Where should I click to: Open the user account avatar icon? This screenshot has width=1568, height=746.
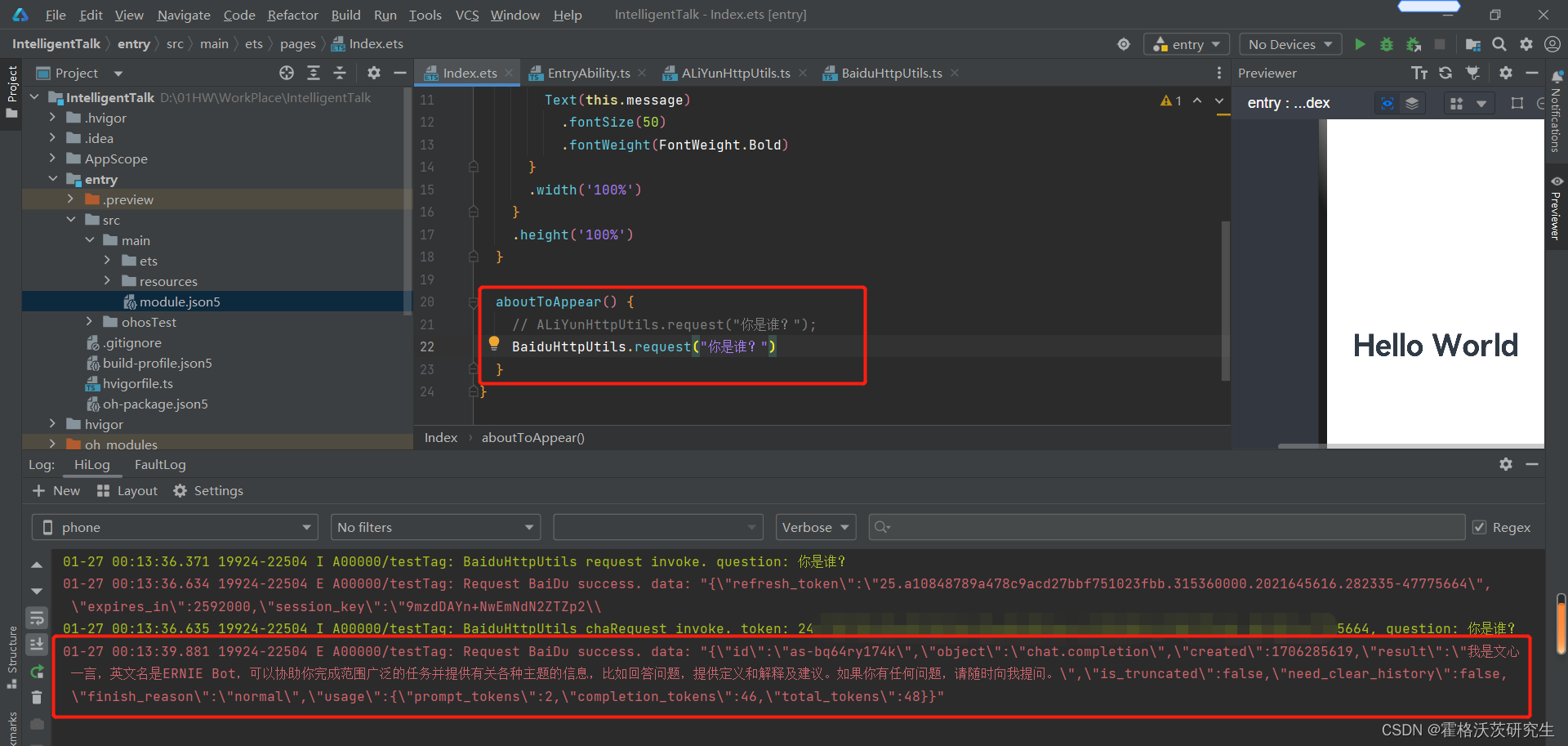click(x=1552, y=44)
